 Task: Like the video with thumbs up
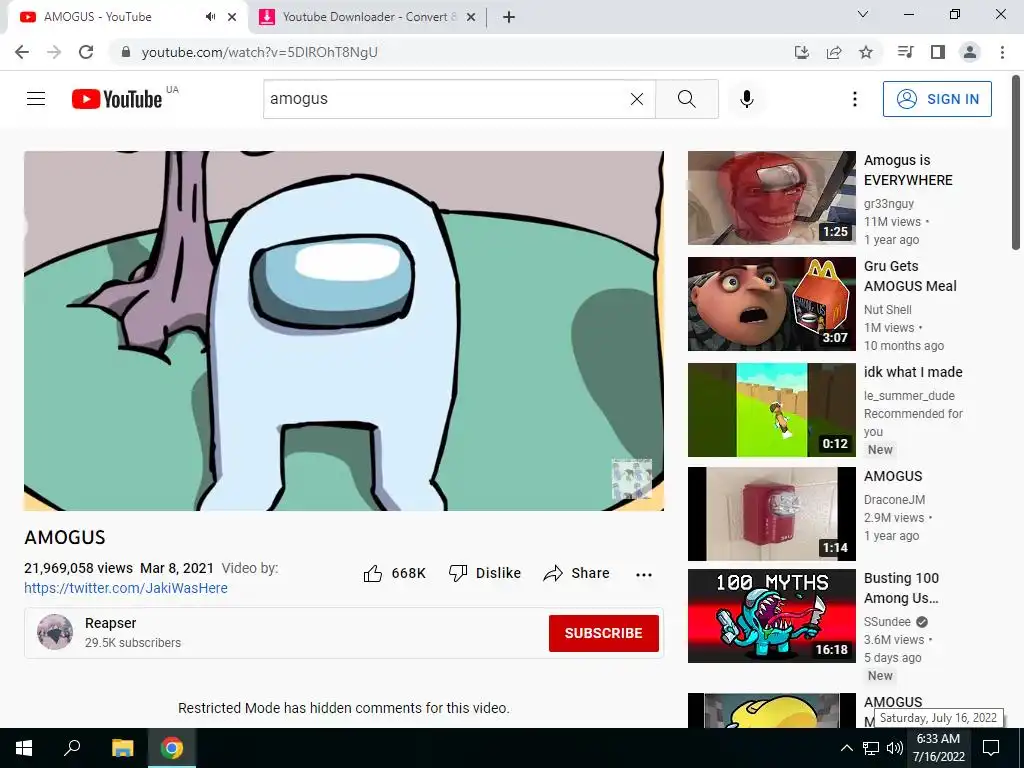pyautogui.click(x=394, y=573)
